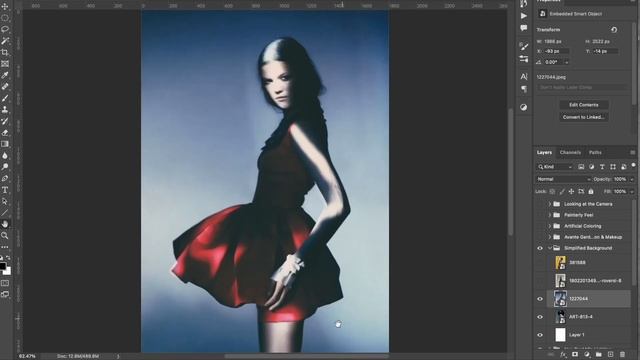
Task: Reset the transform in Properties
Action: point(614,30)
